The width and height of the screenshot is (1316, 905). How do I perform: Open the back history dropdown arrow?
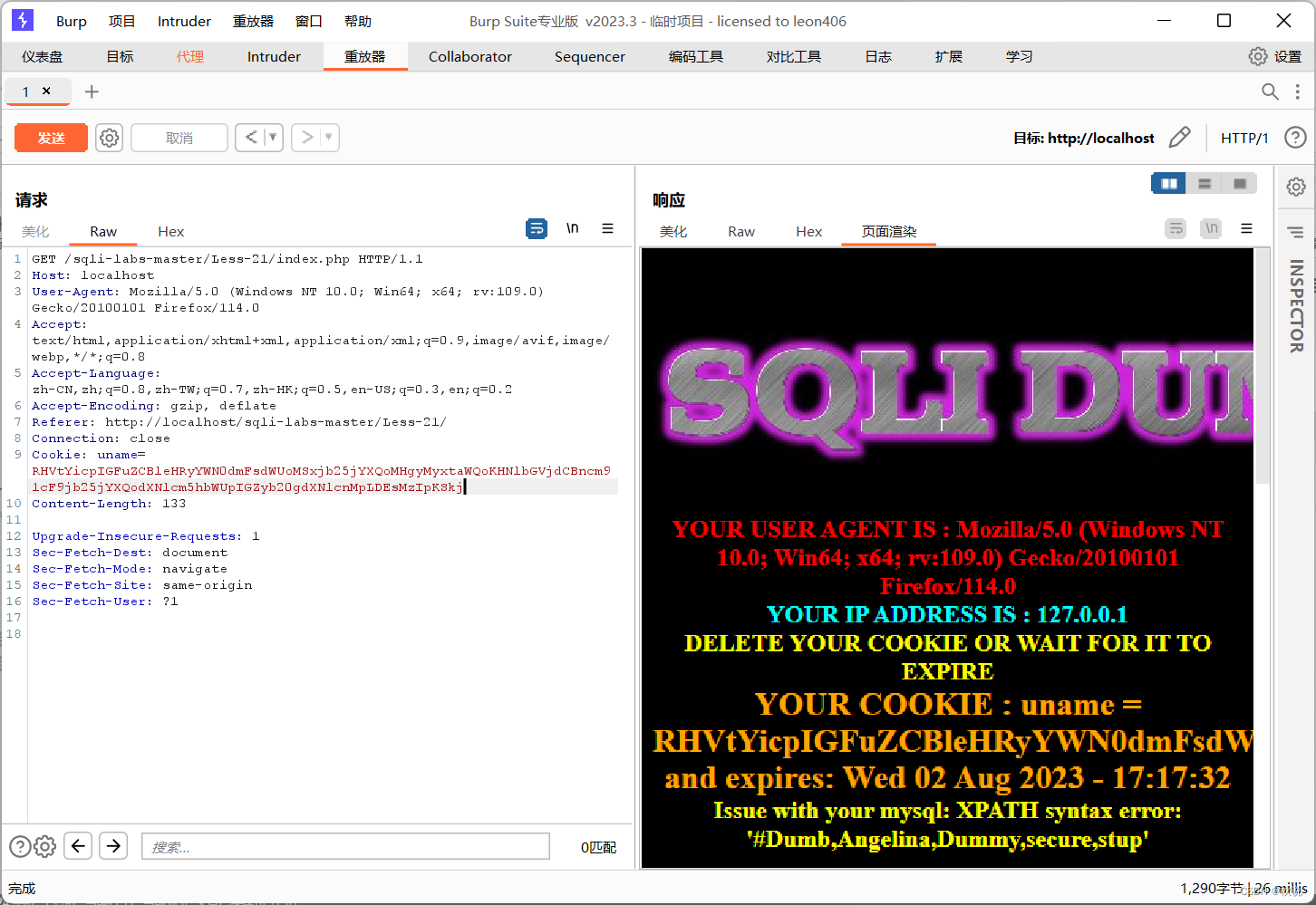point(273,138)
